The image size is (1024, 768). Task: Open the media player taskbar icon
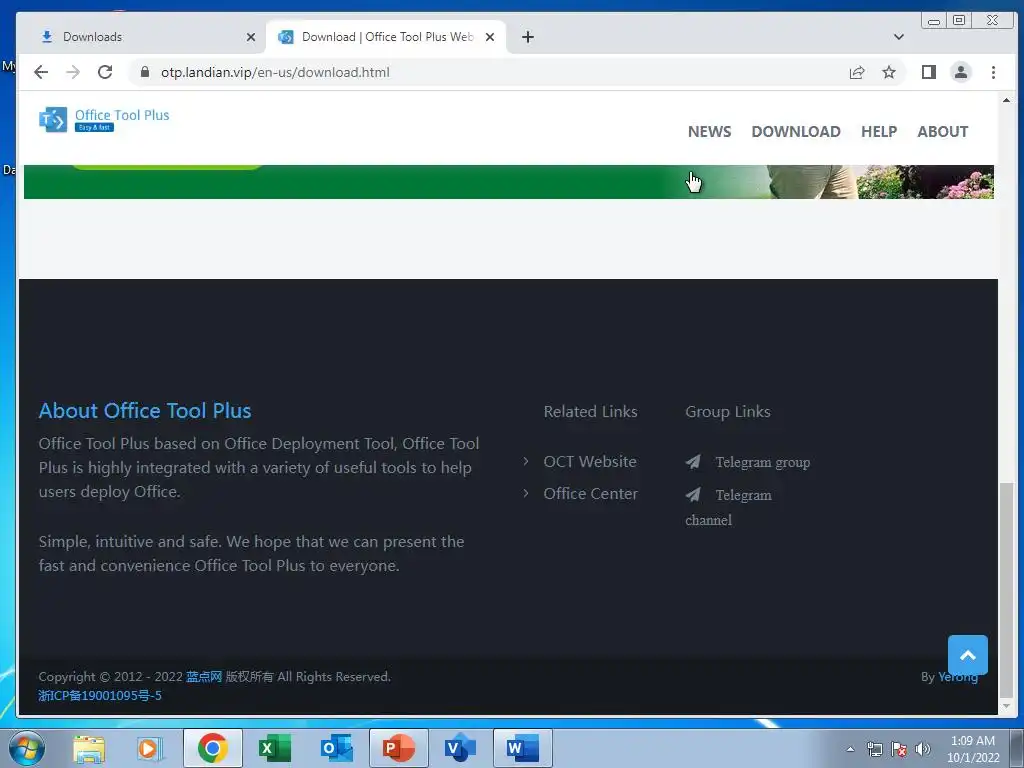(150, 748)
